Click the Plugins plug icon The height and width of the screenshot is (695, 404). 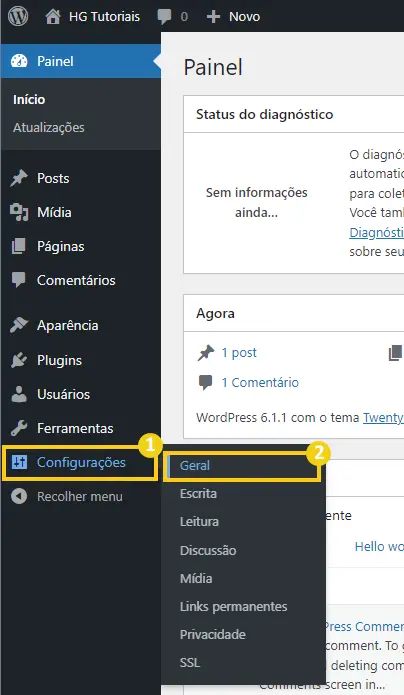pyautogui.click(x=19, y=360)
